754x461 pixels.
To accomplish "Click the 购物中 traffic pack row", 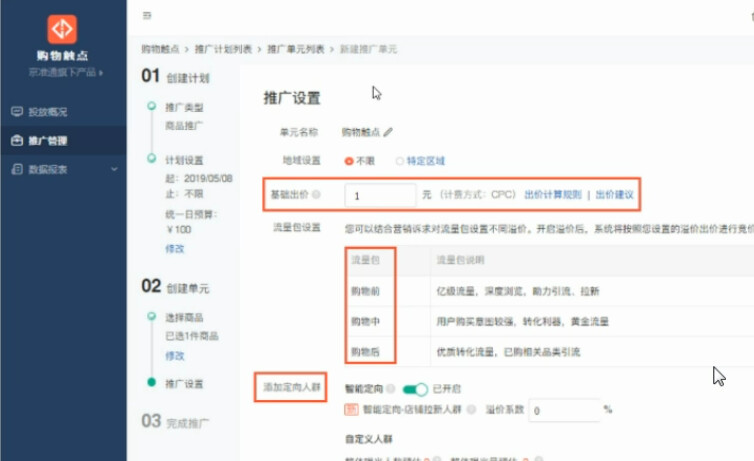I will point(365,321).
